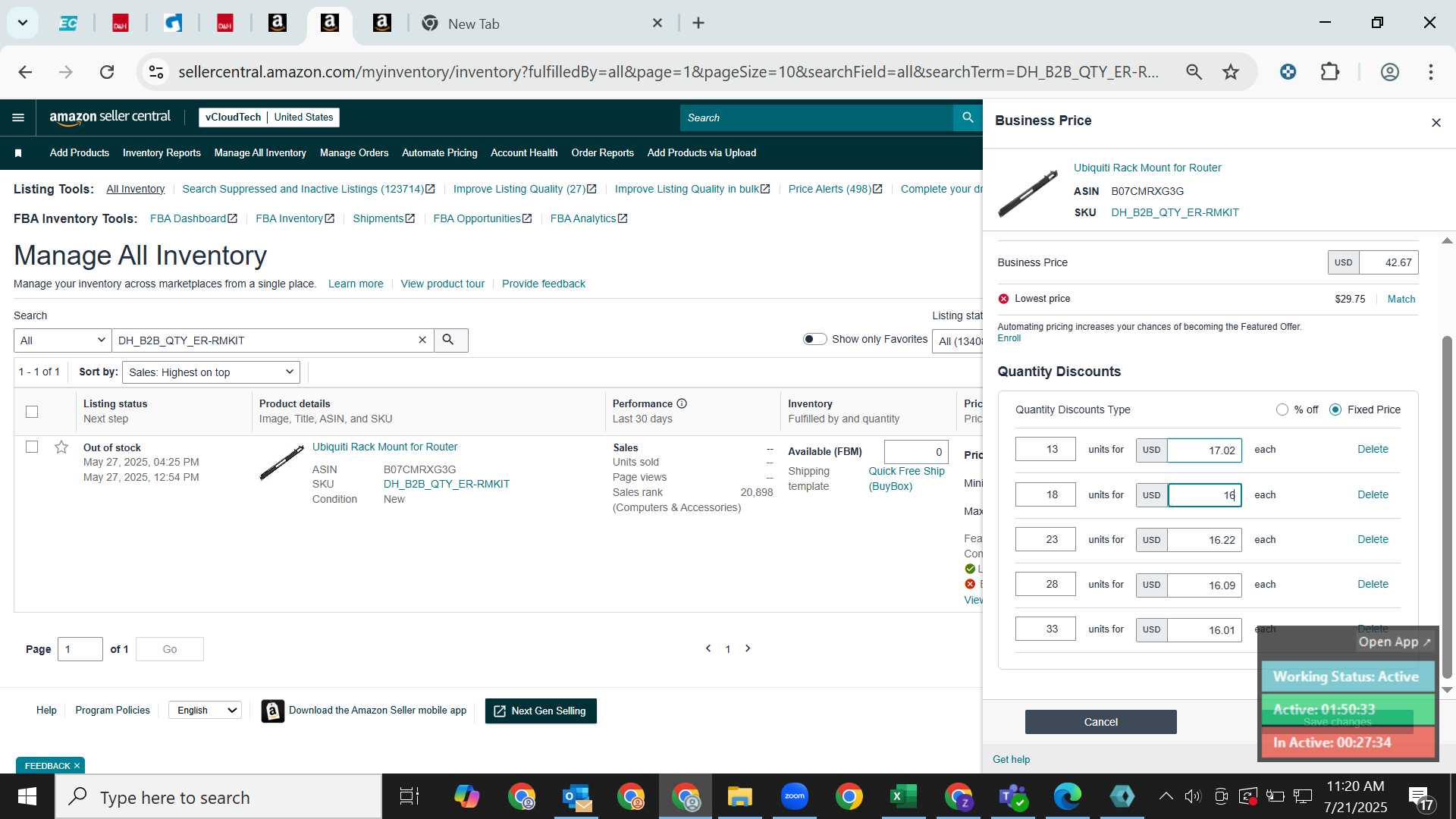This screenshot has height=819, width=1456.
Task: Click the top search magnifier button
Action: [968, 118]
